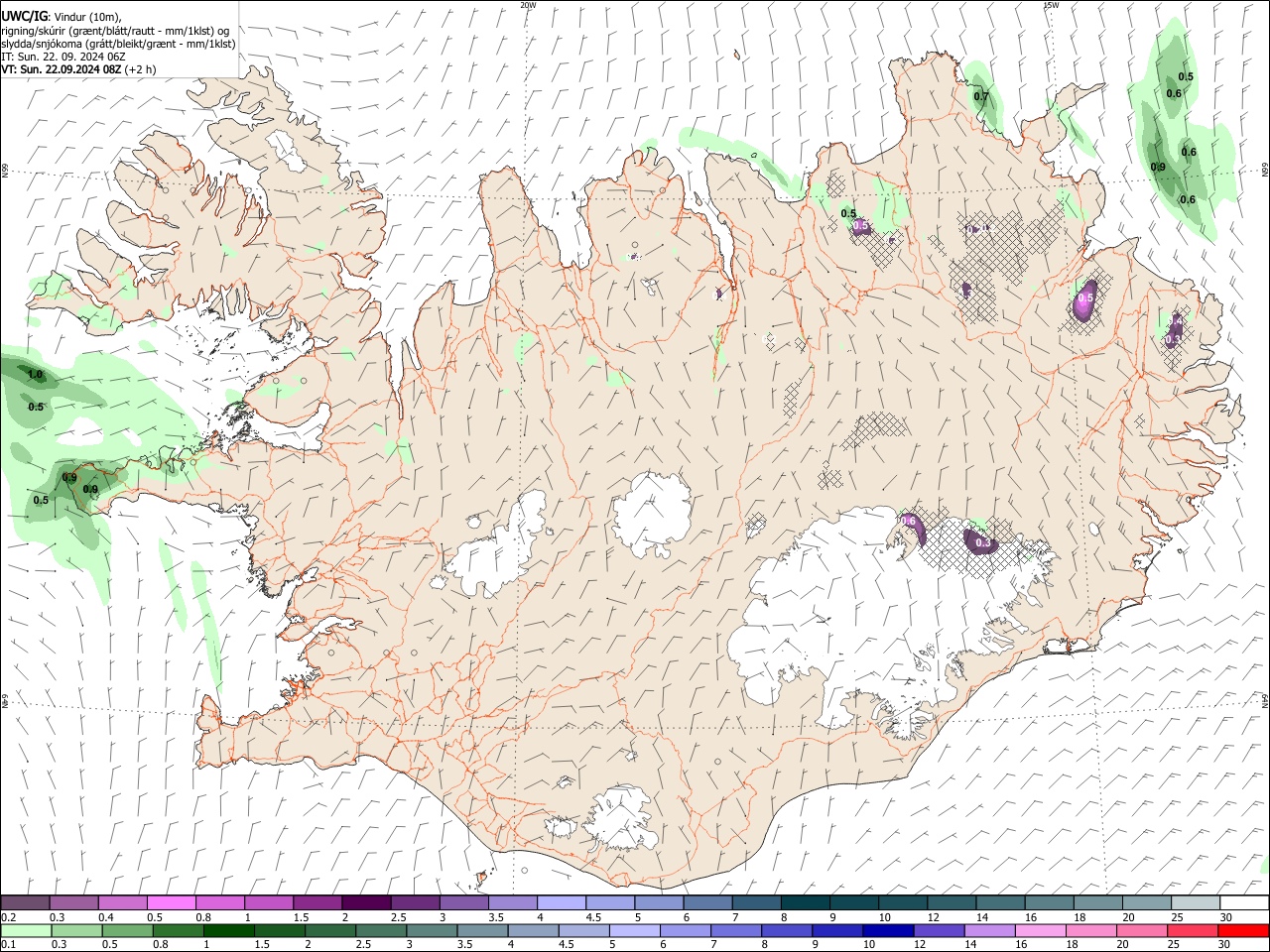Click the 1.0 rain value west of Snæfellsnes
The width and height of the screenshot is (1270, 952).
point(36,375)
